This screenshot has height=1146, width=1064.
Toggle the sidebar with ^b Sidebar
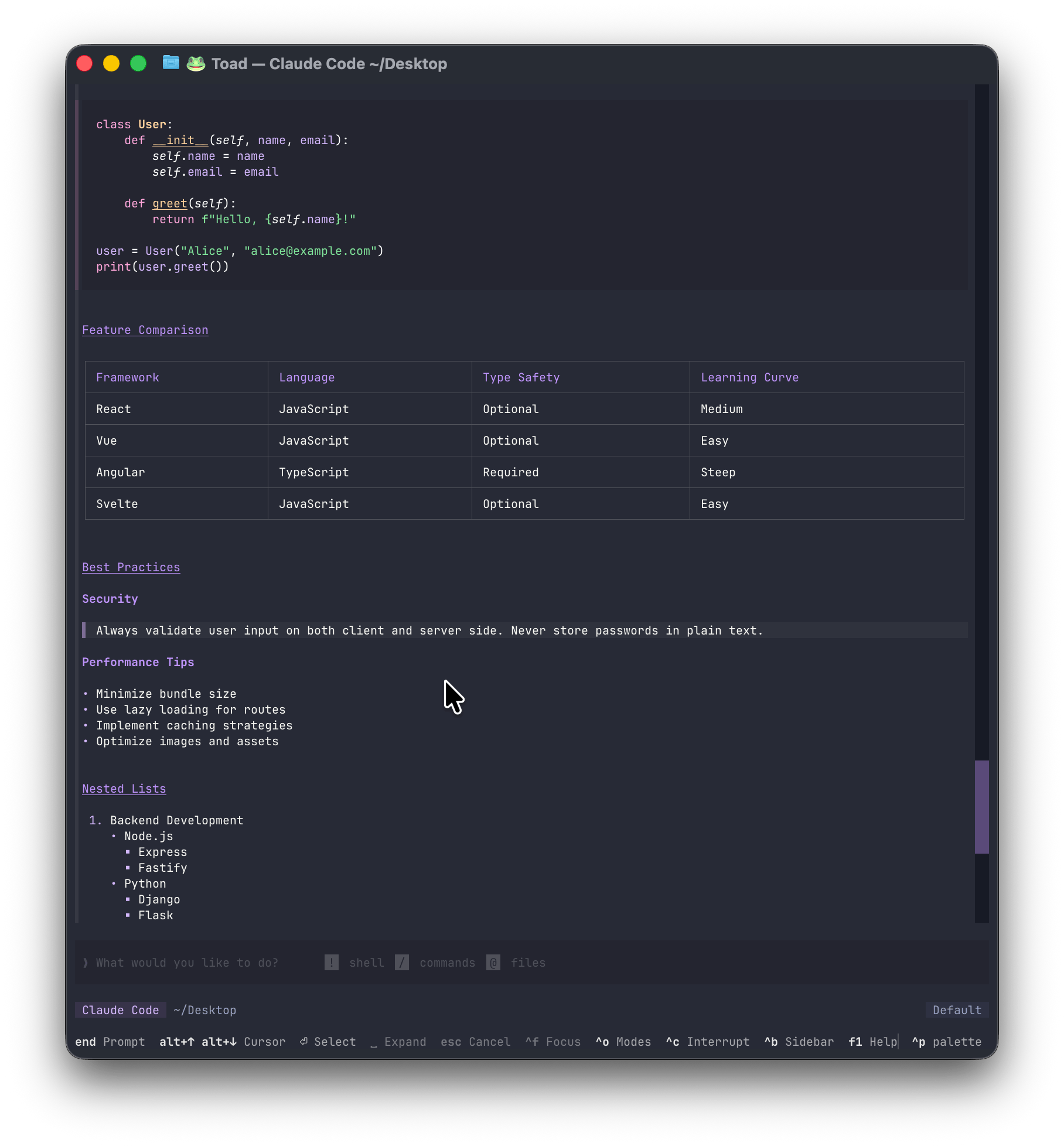799,1042
